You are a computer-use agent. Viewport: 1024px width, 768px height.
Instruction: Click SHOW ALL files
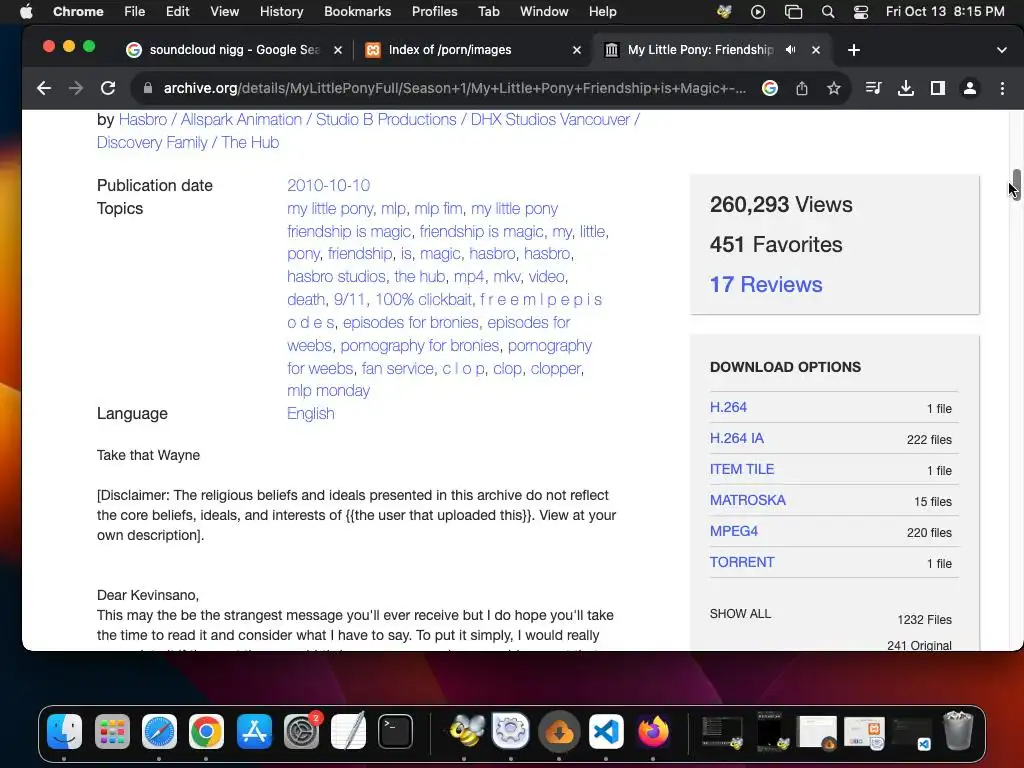pyautogui.click(x=740, y=614)
